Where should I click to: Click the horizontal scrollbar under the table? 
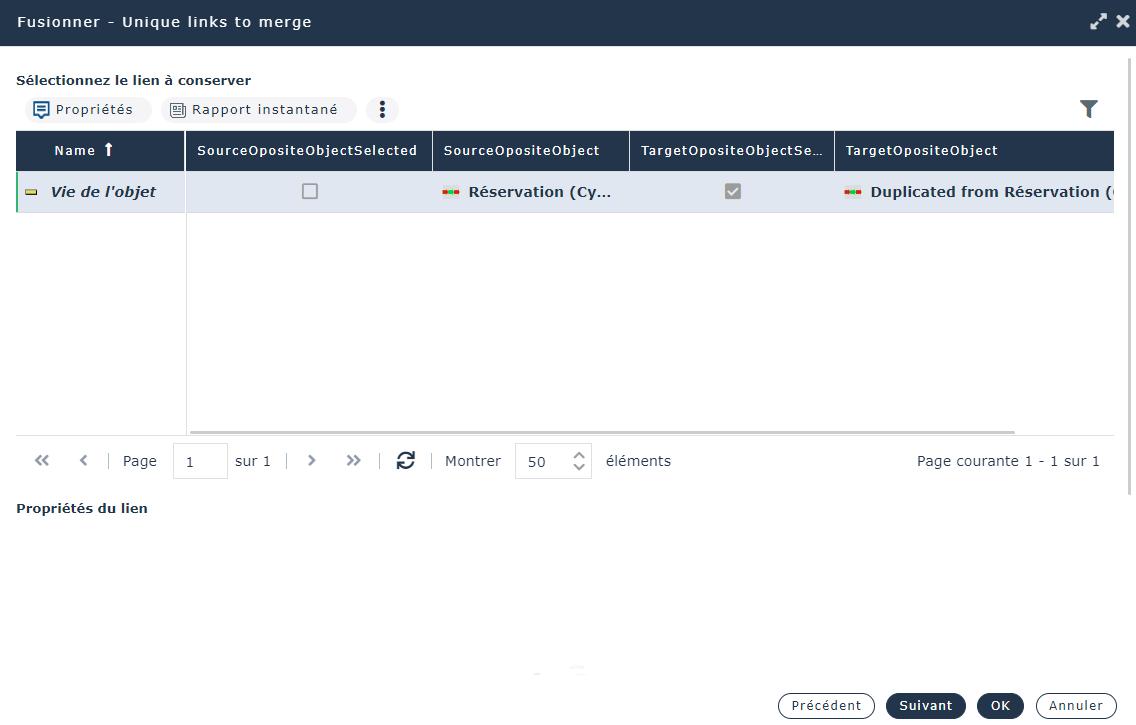(600, 432)
